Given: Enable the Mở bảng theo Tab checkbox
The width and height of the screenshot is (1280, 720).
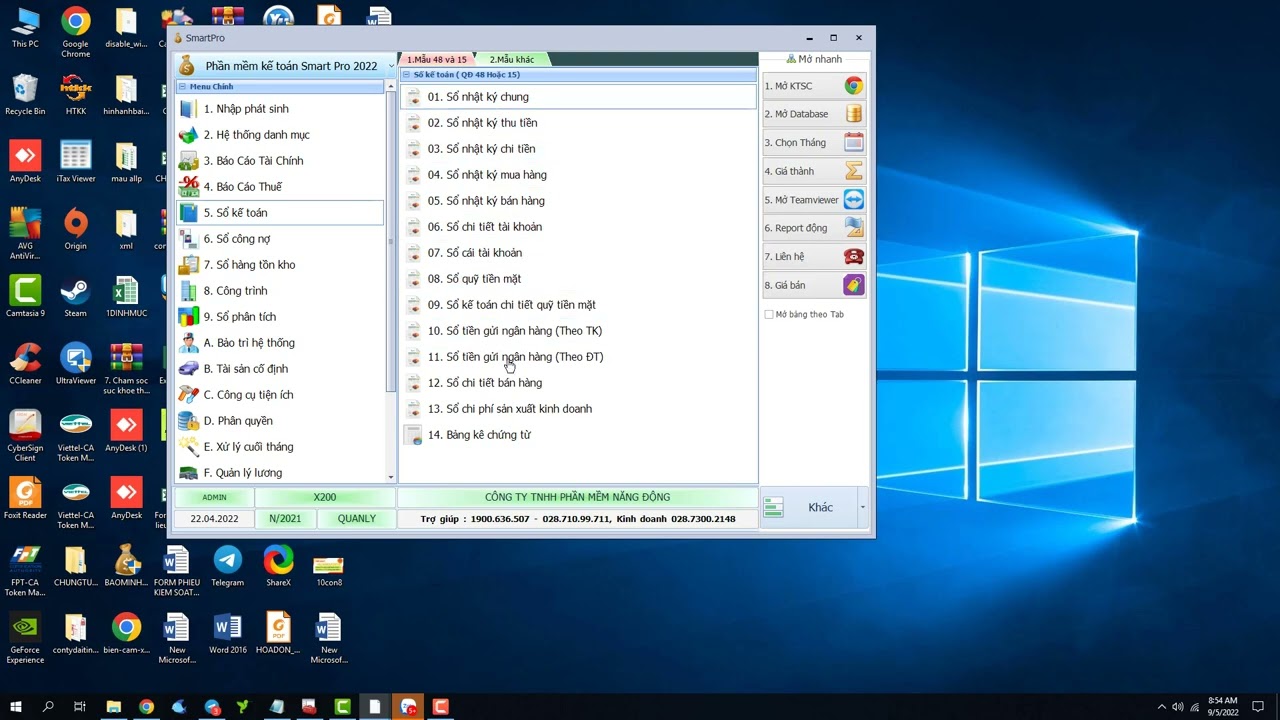Looking at the screenshot, I should [769, 314].
